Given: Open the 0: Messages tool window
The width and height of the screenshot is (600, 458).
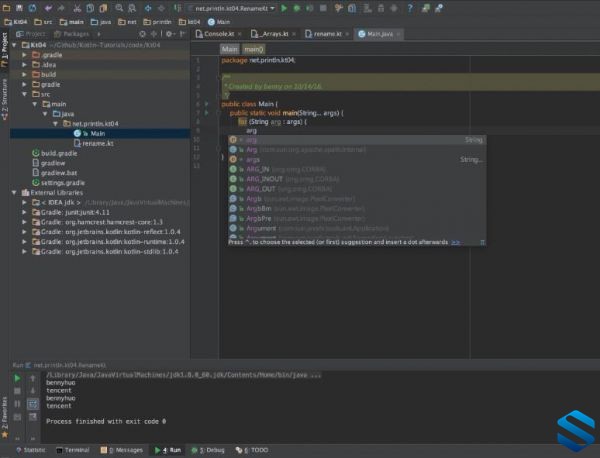Looking at the screenshot, I should tap(121, 450).
